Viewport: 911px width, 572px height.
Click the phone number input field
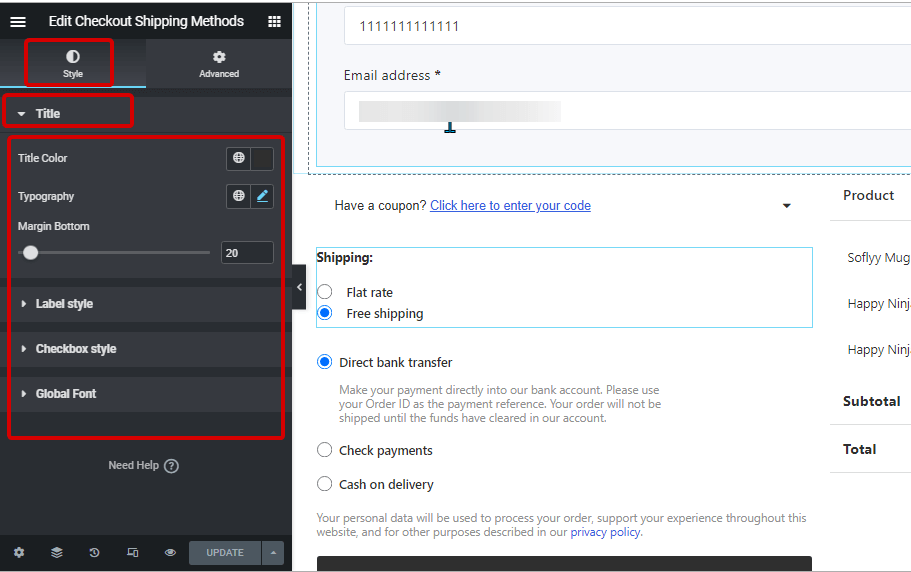click(627, 26)
